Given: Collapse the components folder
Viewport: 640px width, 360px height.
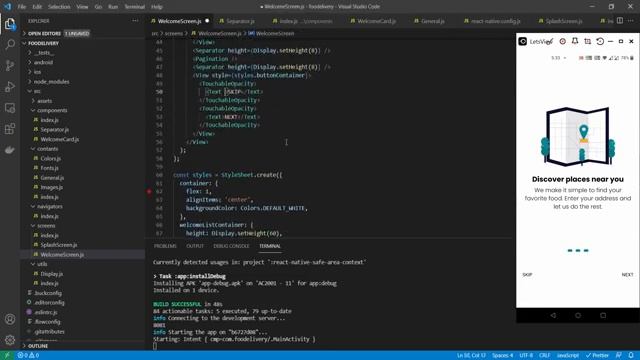Looking at the screenshot, I should tap(52, 110).
